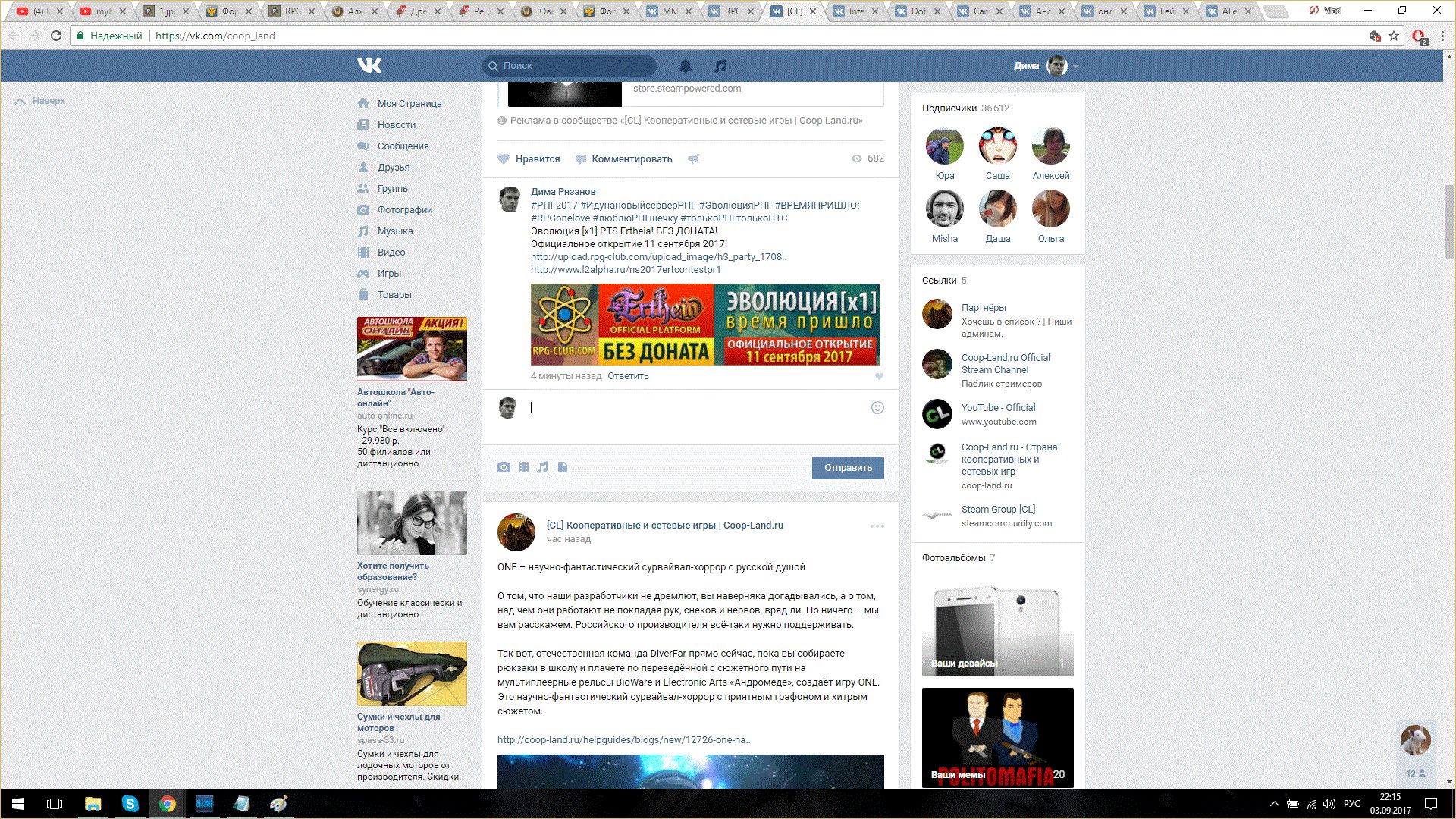Like Дима Рязанов's comment with the heart icon

(x=879, y=376)
